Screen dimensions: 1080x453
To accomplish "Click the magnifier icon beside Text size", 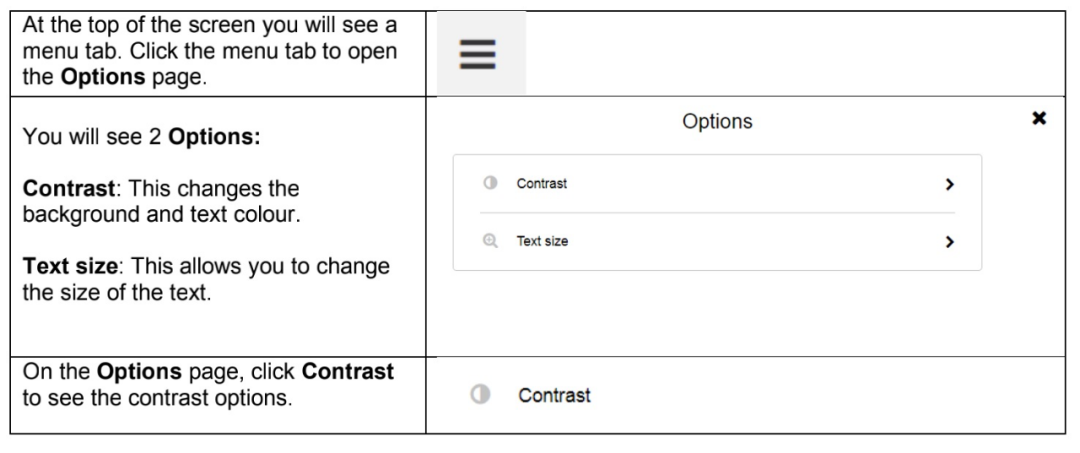I will [490, 241].
